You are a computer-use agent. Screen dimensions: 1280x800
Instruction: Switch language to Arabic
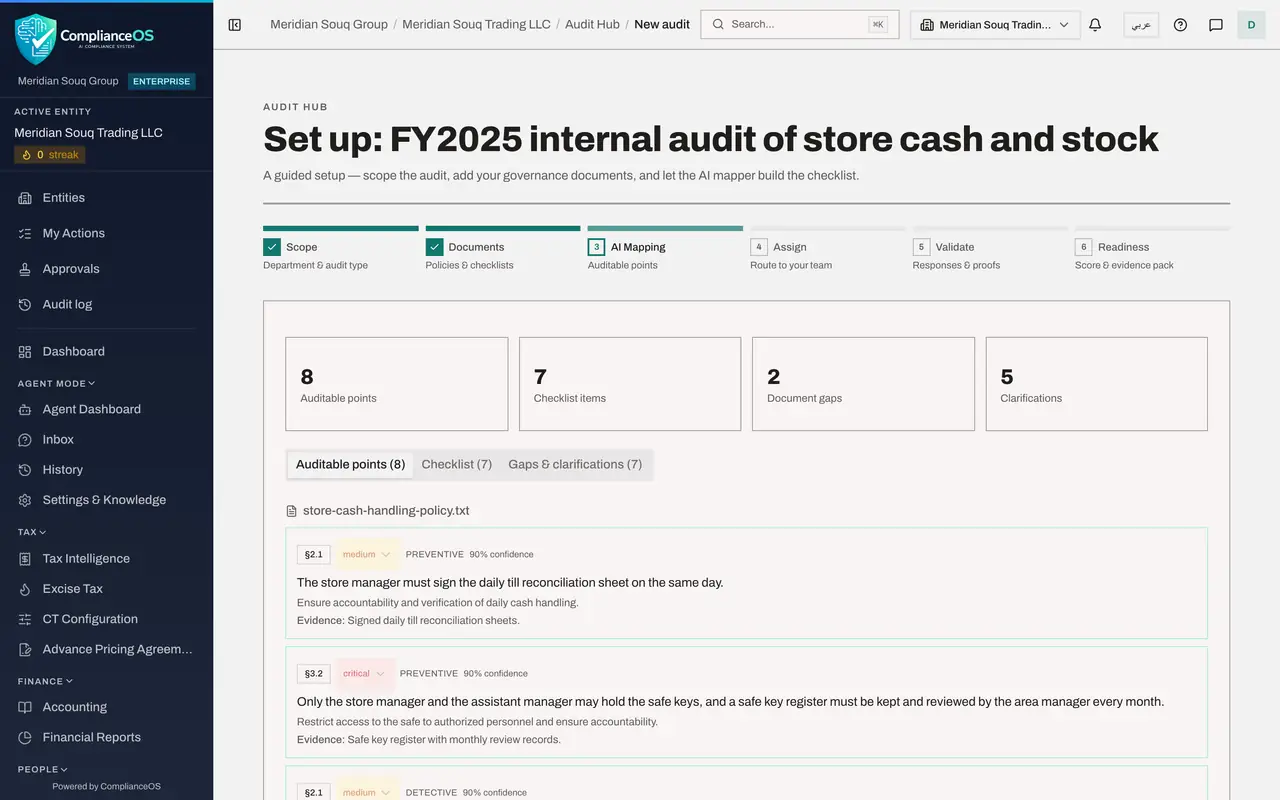click(x=1141, y=25)
